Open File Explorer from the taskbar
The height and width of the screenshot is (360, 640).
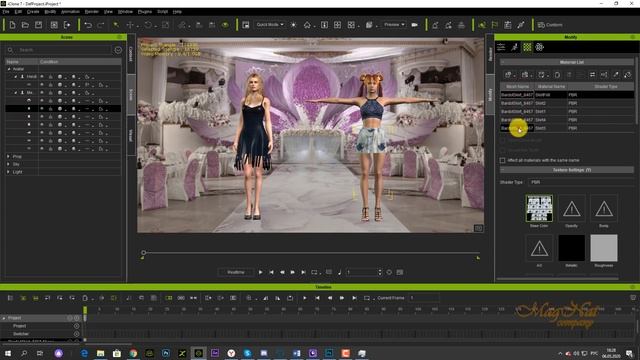coord(100,353)
